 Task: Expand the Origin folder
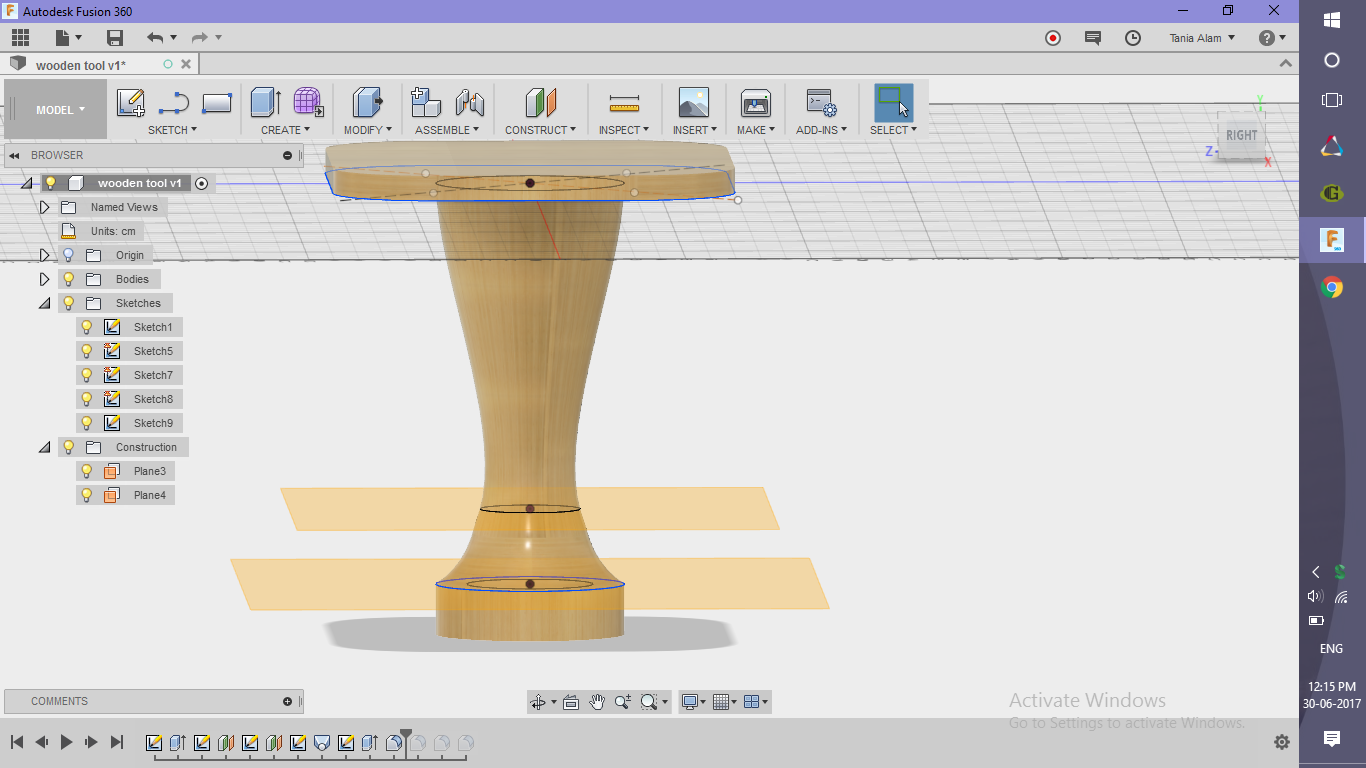(x=44, y=255)
